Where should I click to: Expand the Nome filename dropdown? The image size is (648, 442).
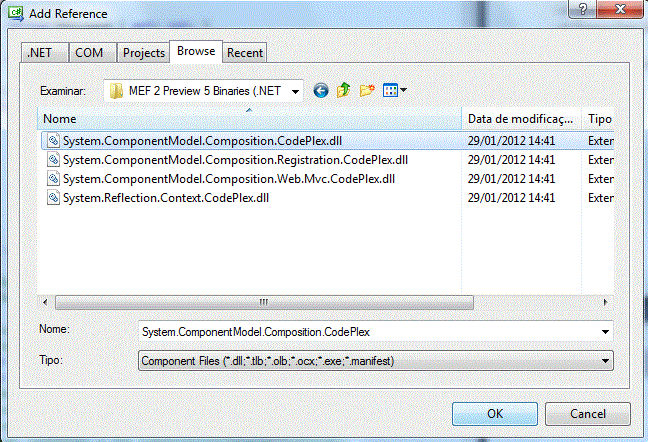pos(605,332)
